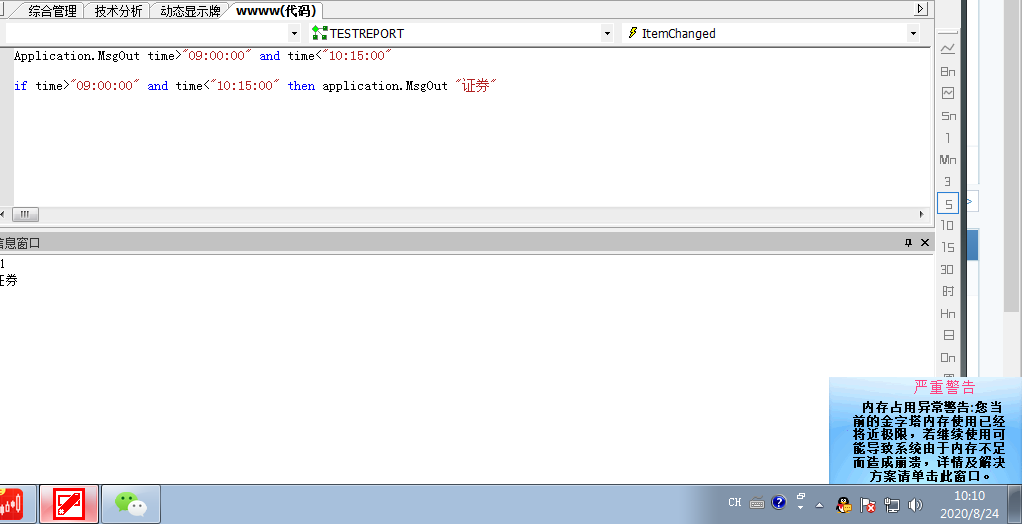
Task: Expand the leftmost empty combo box
Action: (294, 33)
